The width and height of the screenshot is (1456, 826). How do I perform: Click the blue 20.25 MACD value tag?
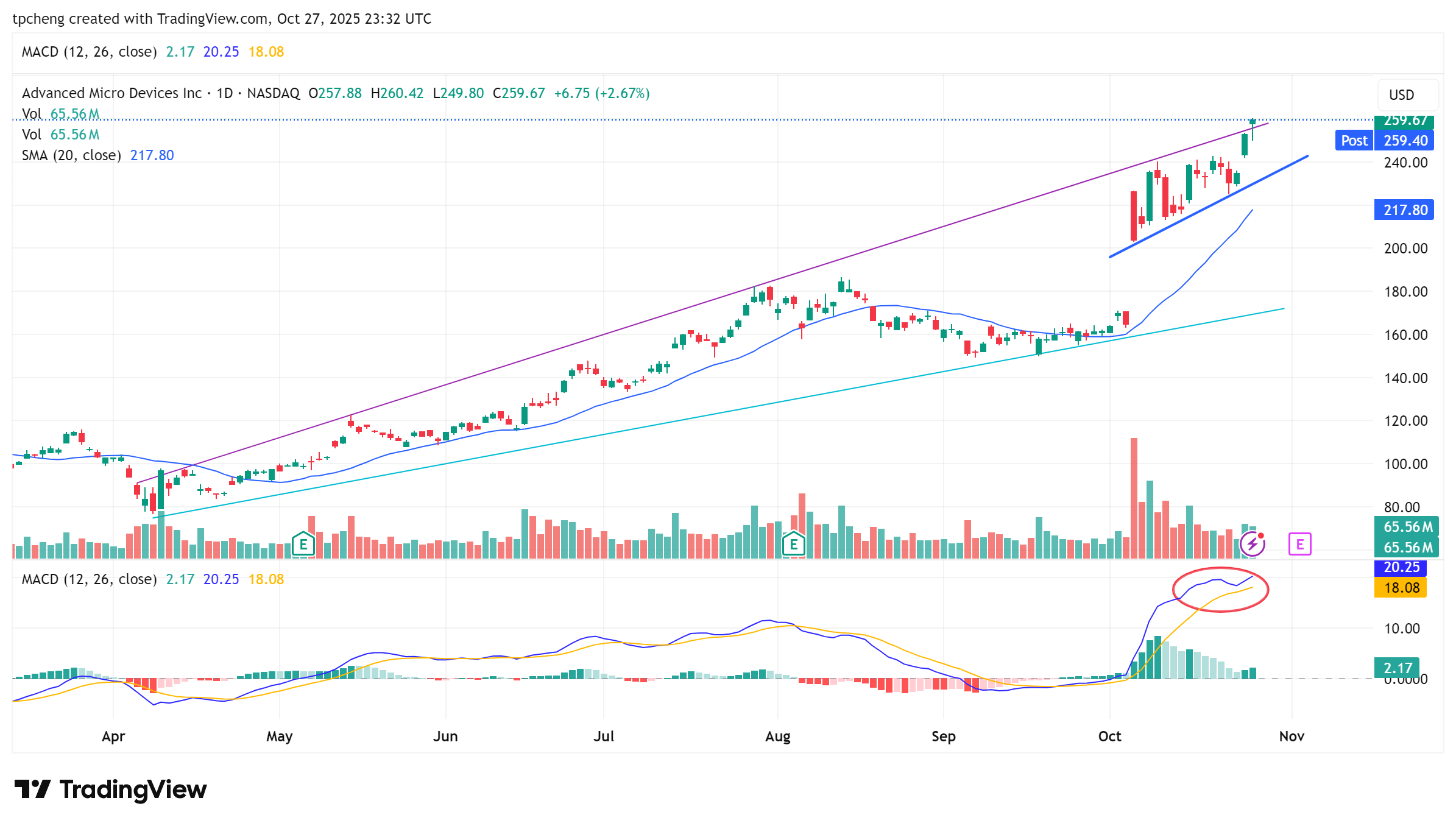[x=1401, y=567]
